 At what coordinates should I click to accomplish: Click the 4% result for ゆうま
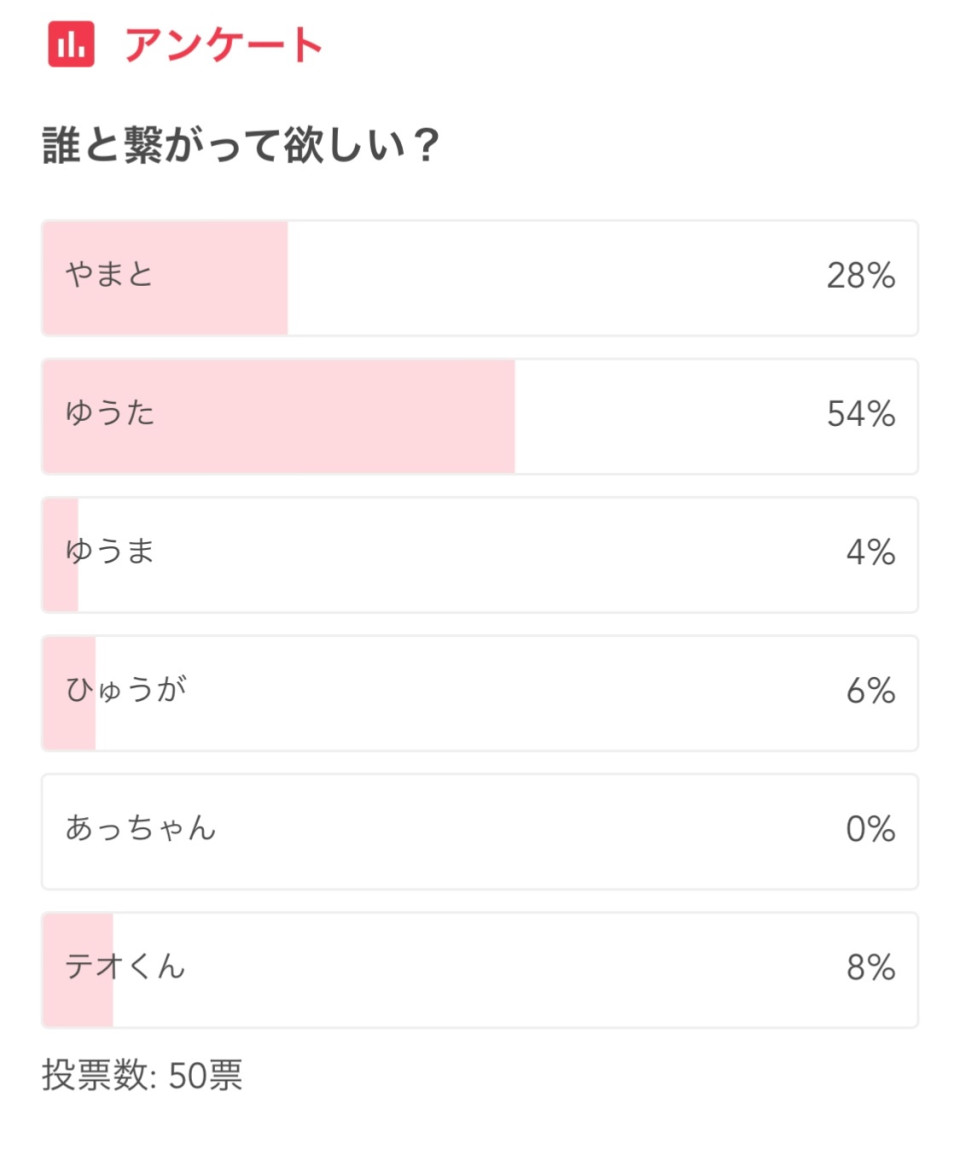(871, 552)
